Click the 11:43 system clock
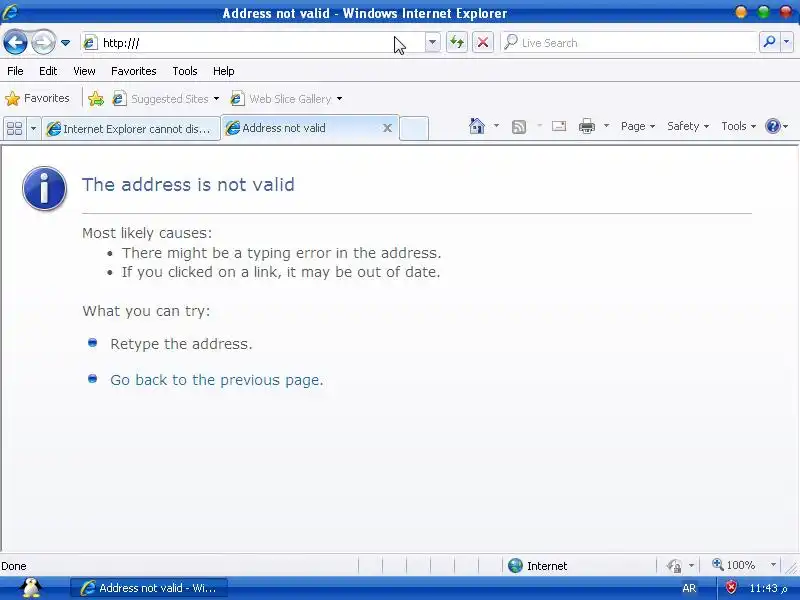800x600 pixels. pyautogui.click(x=768, y=588)
